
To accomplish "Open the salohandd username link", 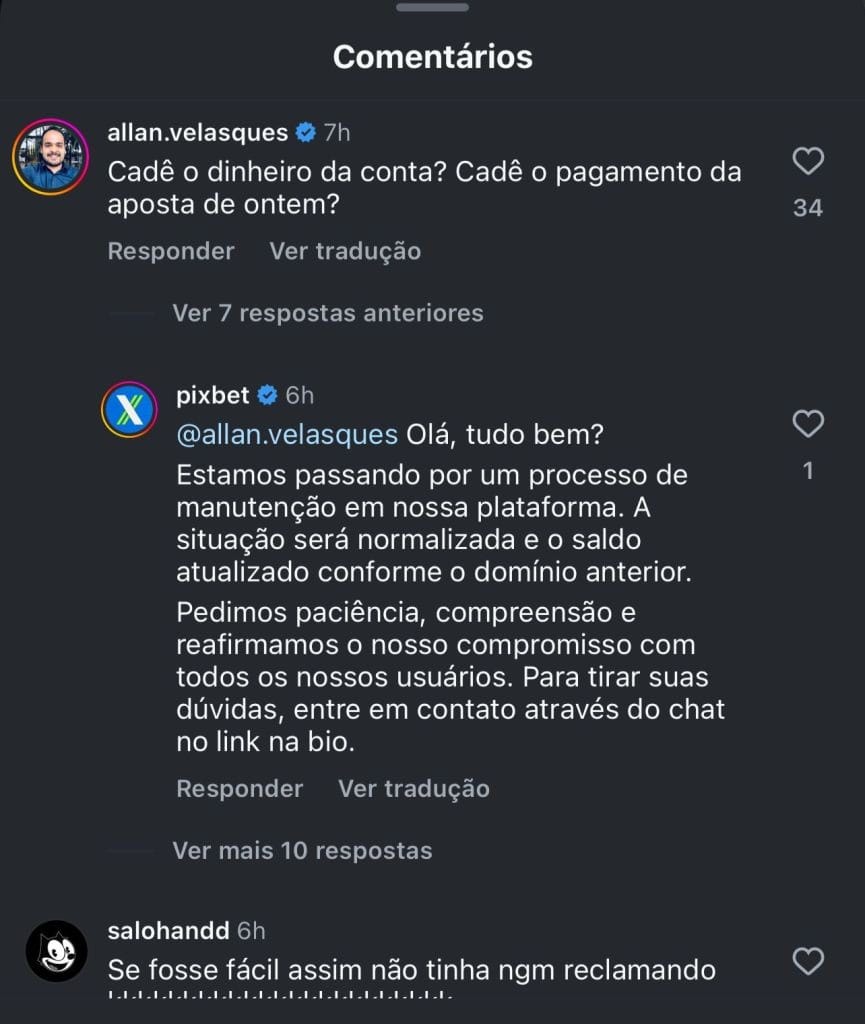I will 168,931.
